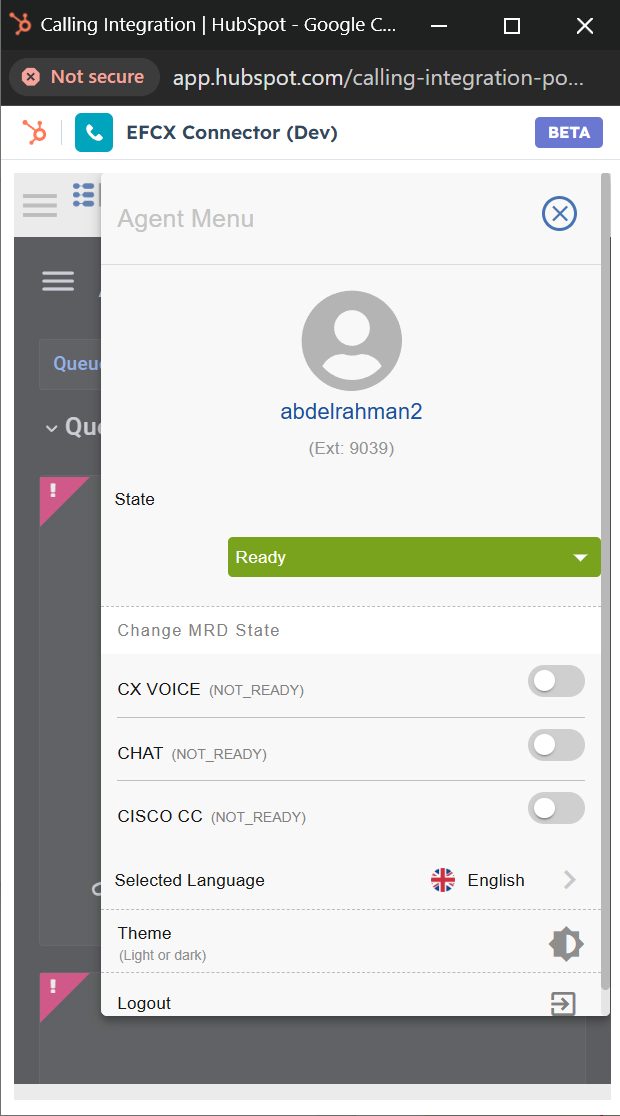Click the agent profile avatar icon

click(351, 341)
